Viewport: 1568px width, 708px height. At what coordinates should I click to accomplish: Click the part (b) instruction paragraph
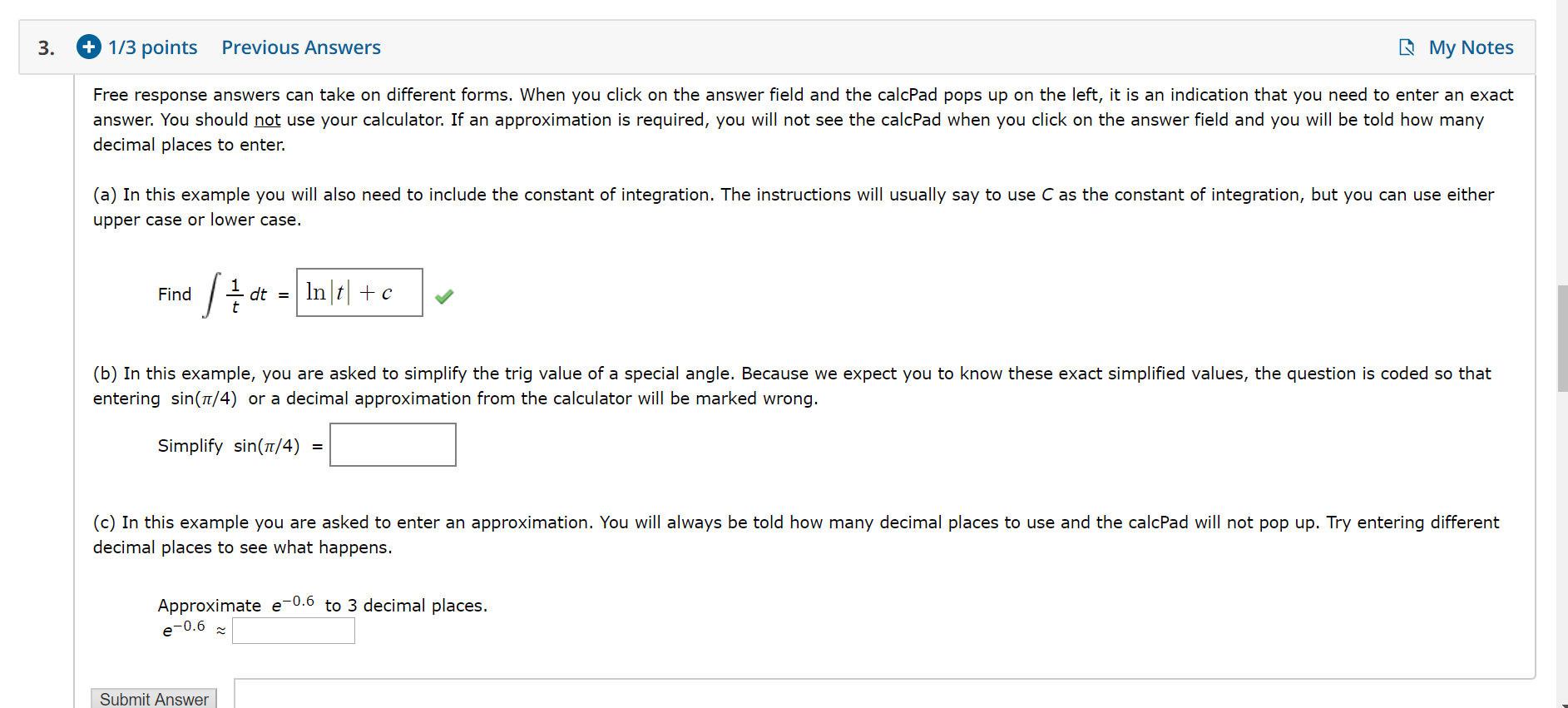pyautogui.click(x=792, y=386)
